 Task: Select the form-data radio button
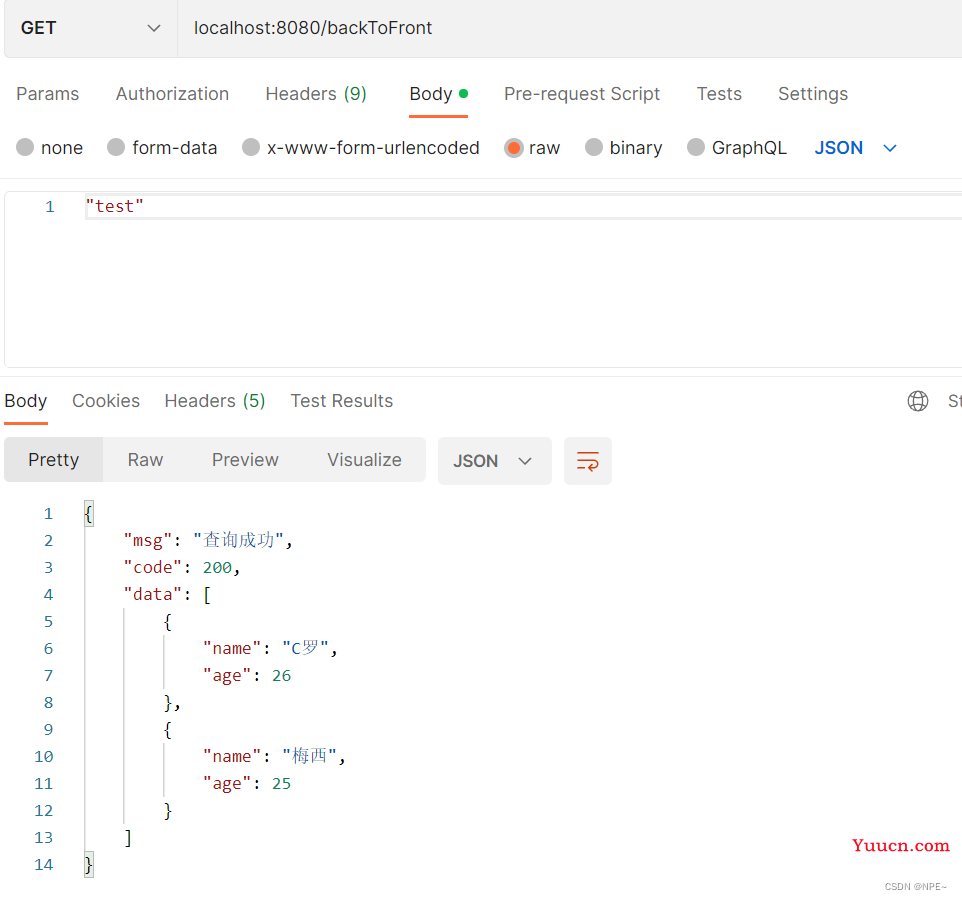point(116,147)
